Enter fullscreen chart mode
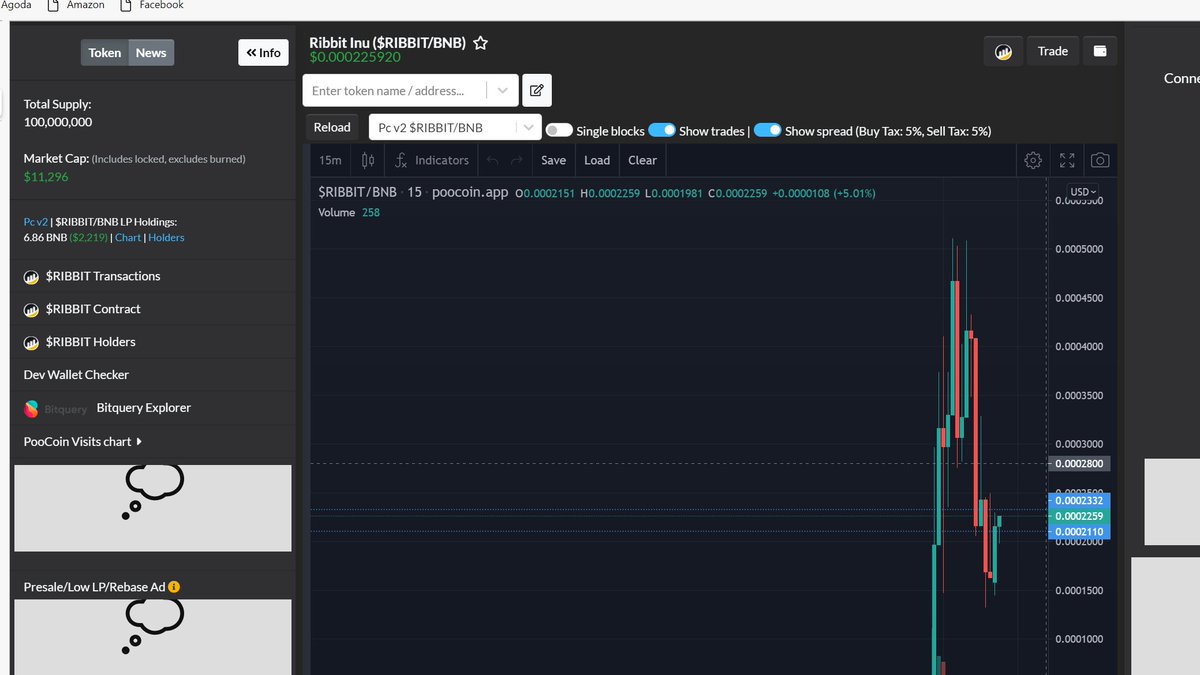The width and height of the screenshot is (1200, 675). coord(1067,160)
